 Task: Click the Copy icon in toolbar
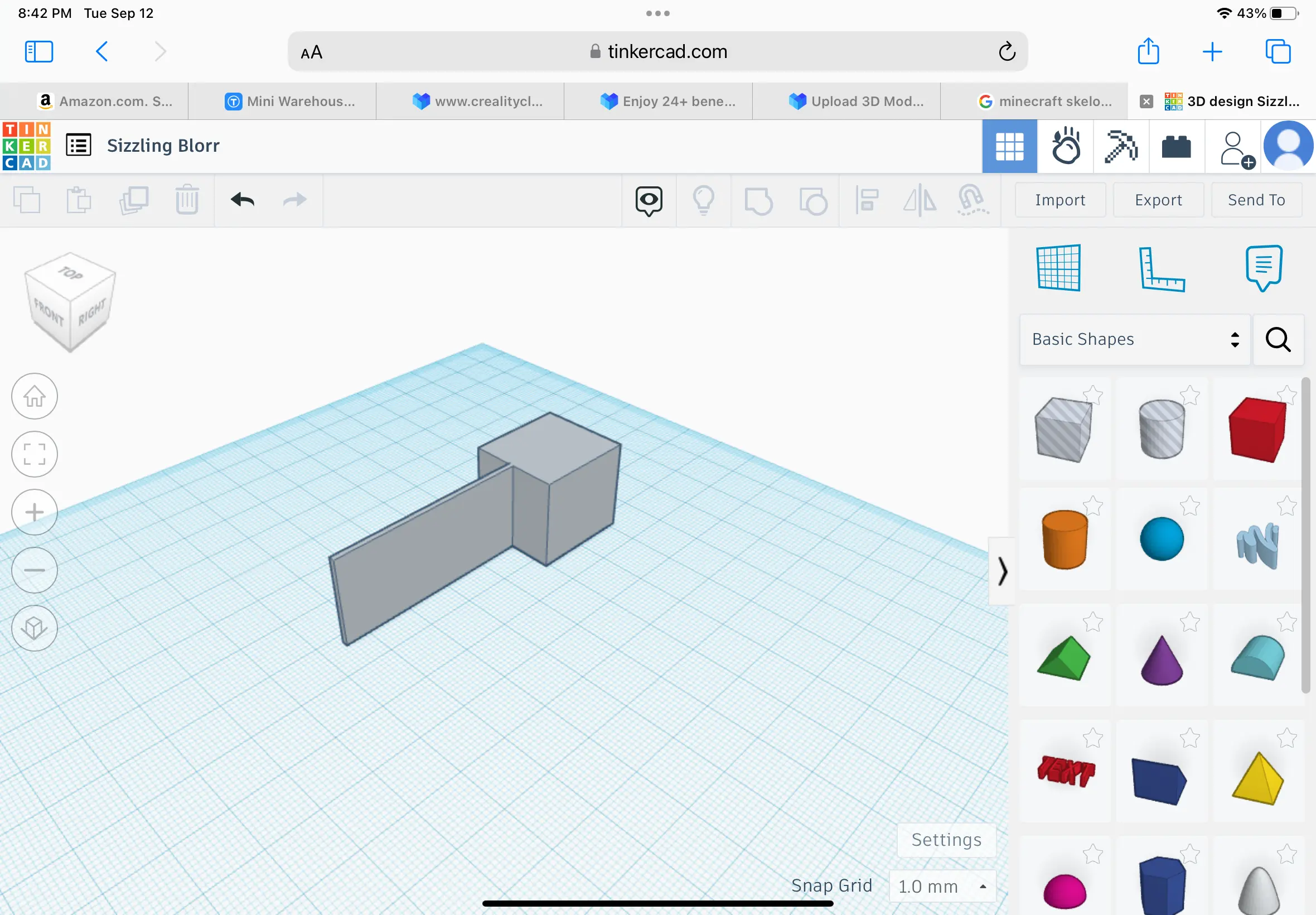26,200
